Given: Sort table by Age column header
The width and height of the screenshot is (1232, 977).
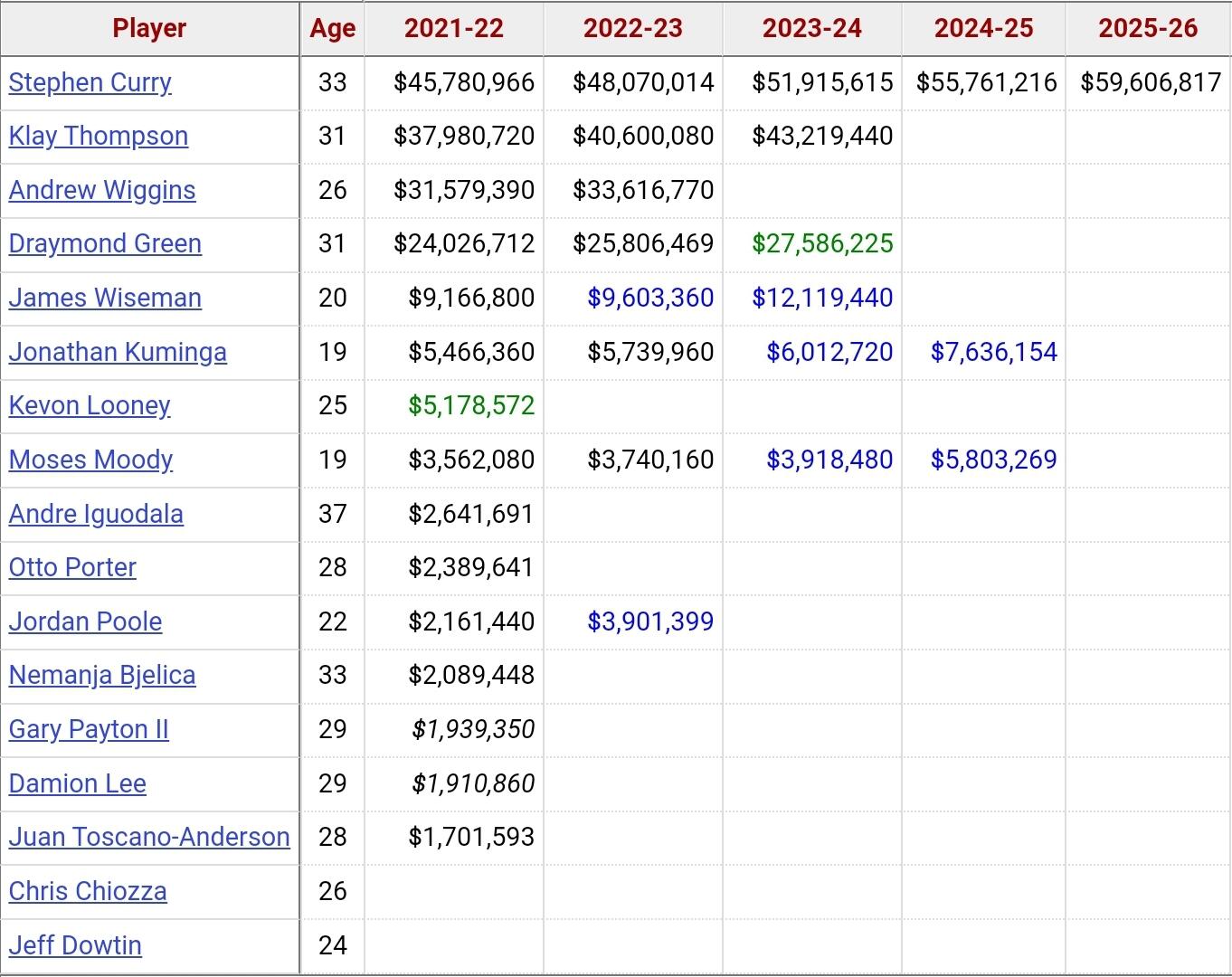Looking at the screenshot, I should coord(333,29).
